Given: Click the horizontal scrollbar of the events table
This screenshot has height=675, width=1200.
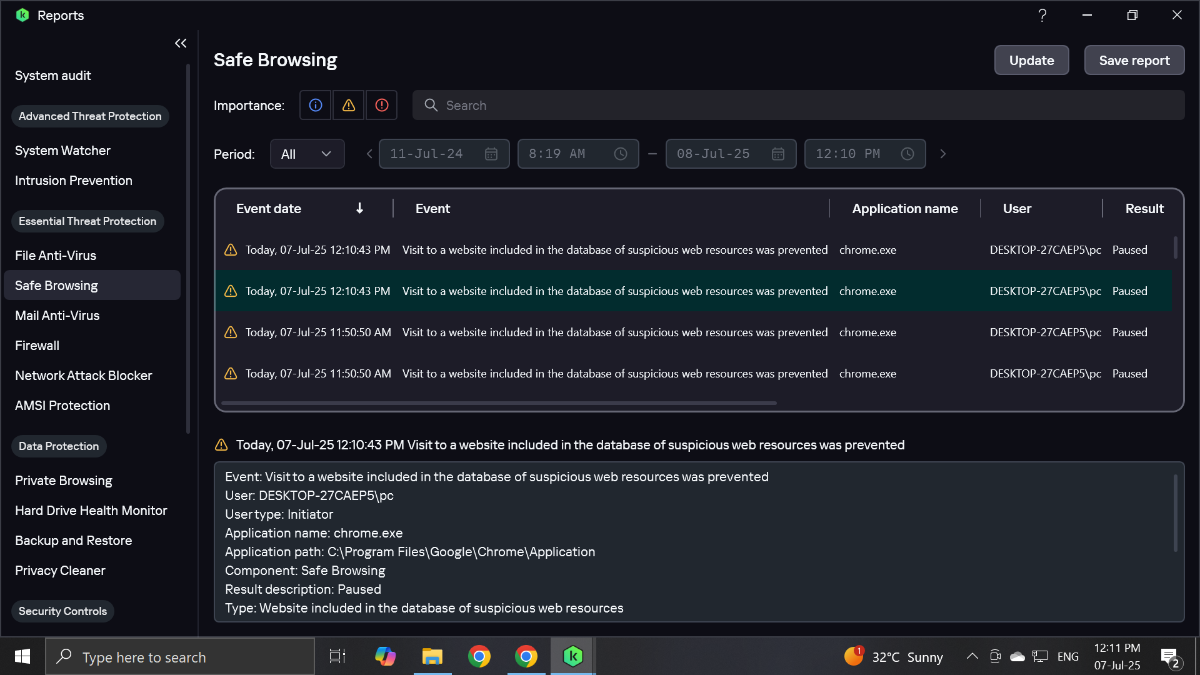Looking at the screenshot, I should 499,403.
